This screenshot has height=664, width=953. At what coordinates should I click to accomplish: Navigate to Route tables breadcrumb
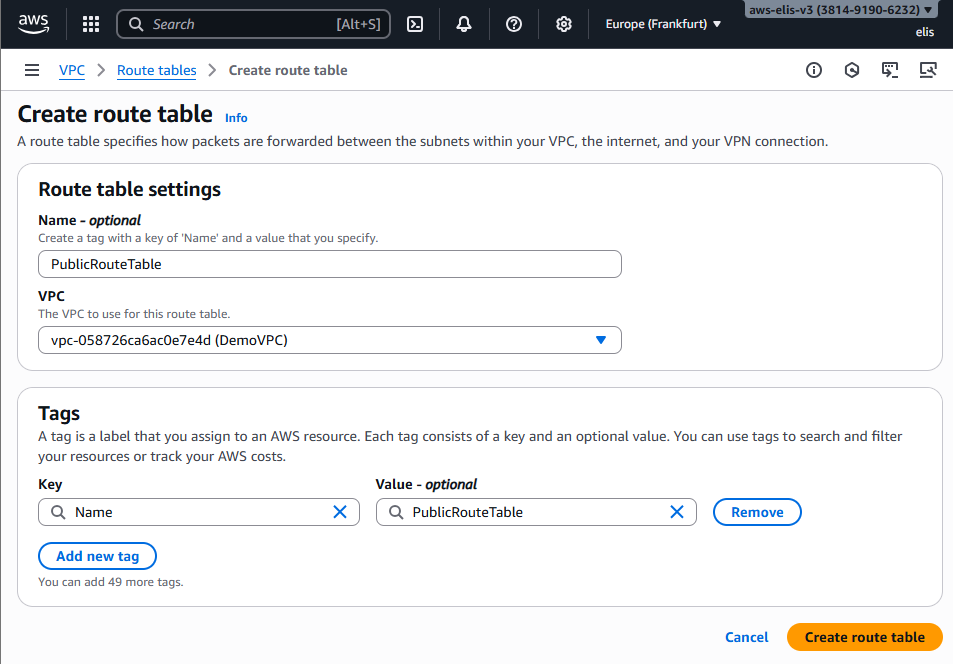coord(156,70)
